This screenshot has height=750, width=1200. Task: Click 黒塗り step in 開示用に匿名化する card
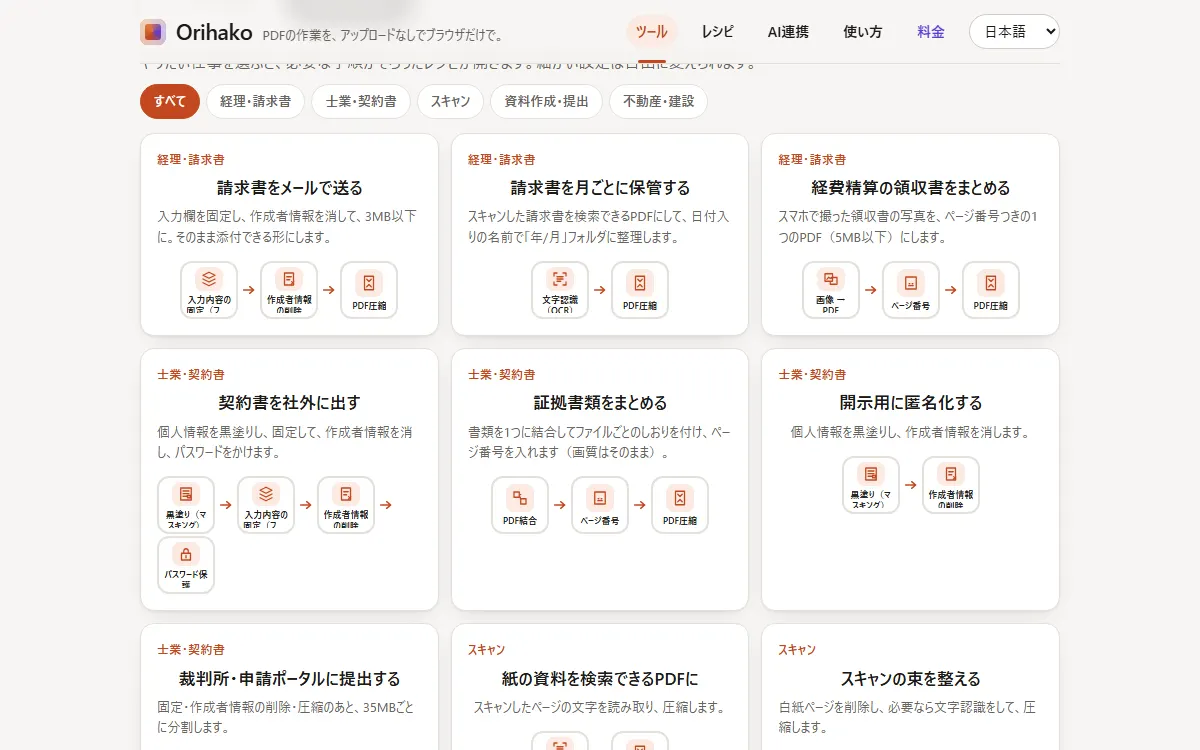(871, 485)
